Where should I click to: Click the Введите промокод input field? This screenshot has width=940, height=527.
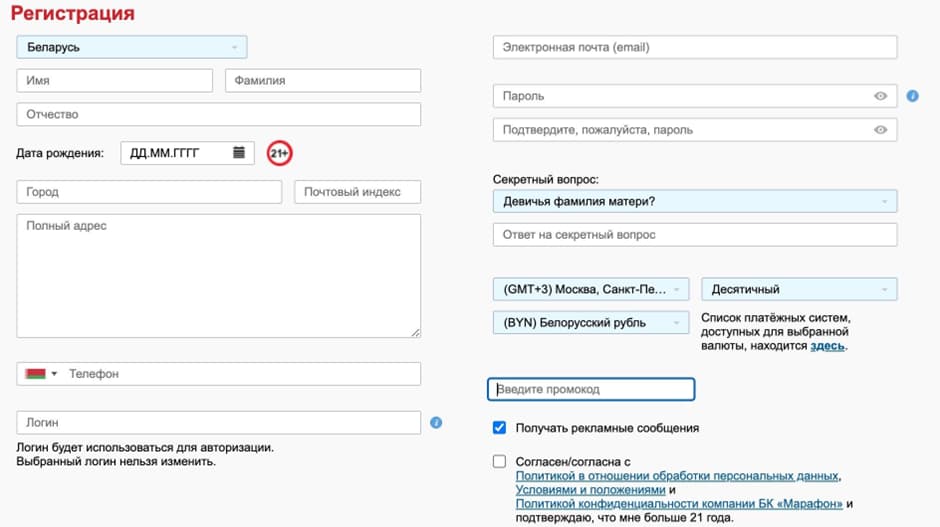click(x=590, y=389)
